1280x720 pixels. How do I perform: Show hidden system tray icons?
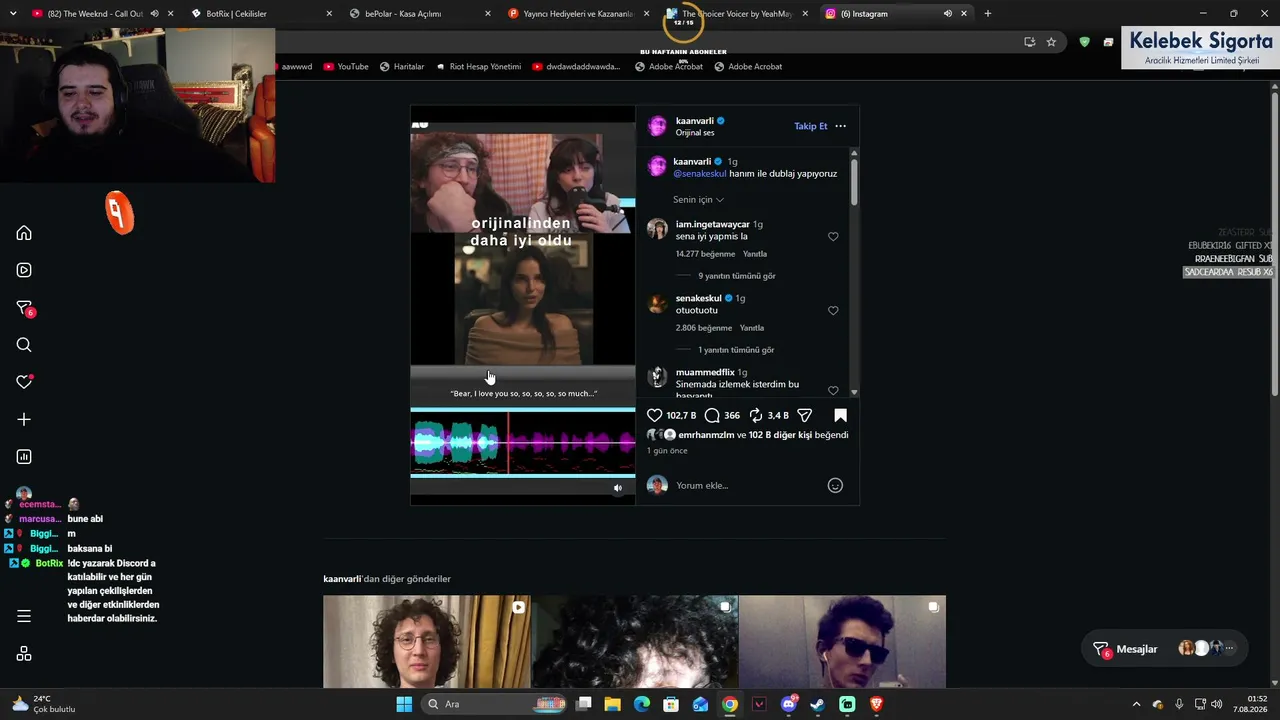[1136, 704]
